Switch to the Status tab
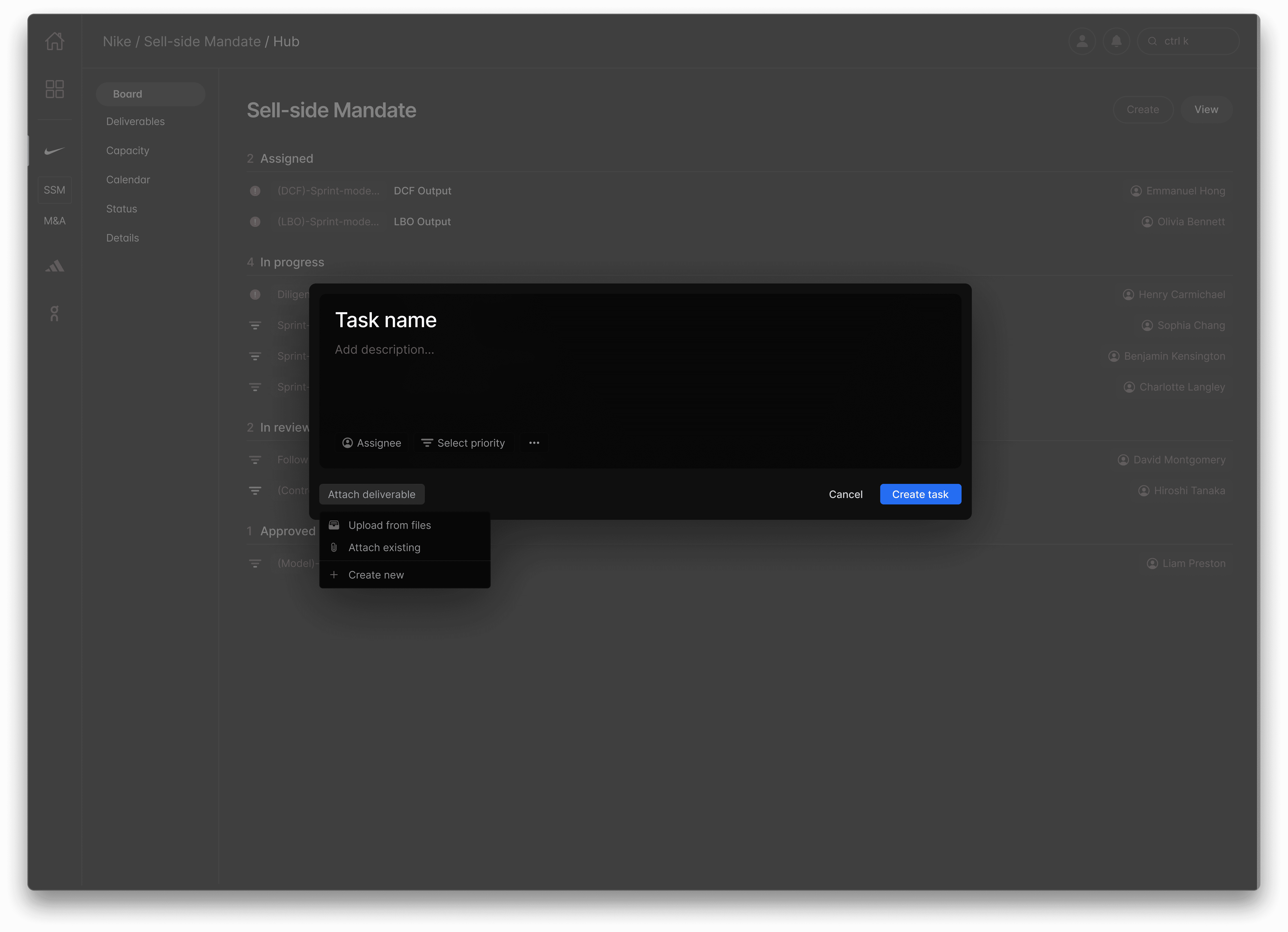The height and width of the screenshot is (932, 1288). tap(122, 209)
